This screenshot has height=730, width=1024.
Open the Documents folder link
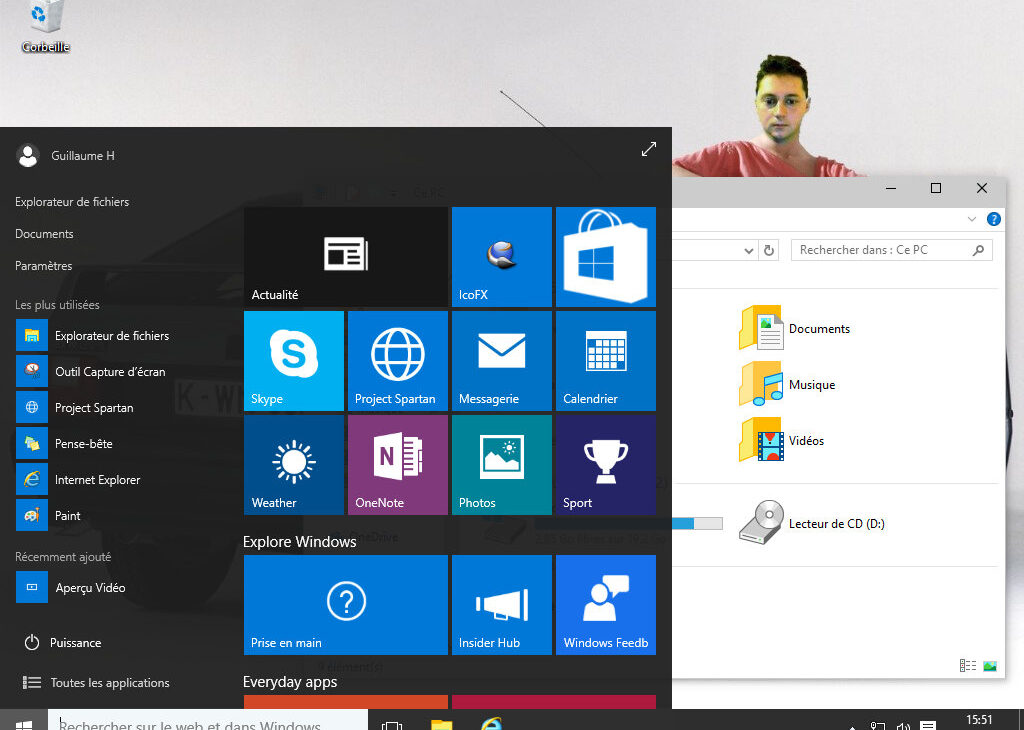coord(818,328)
